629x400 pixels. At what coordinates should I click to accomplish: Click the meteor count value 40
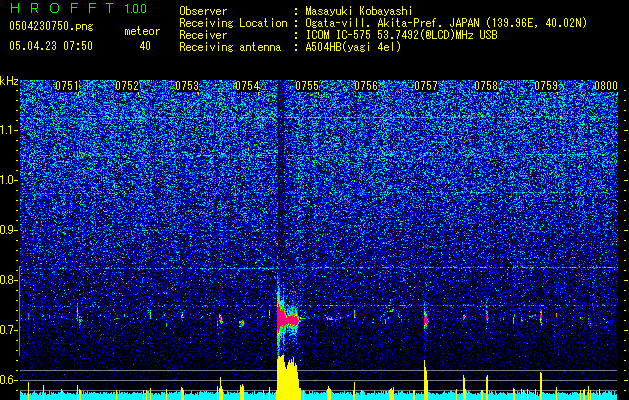(145, 46)
